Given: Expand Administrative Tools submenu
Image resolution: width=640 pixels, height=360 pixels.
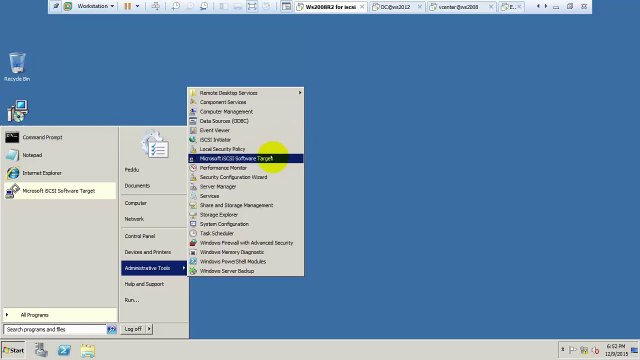Looking at the screenshot, I should (x=154, y=268).
